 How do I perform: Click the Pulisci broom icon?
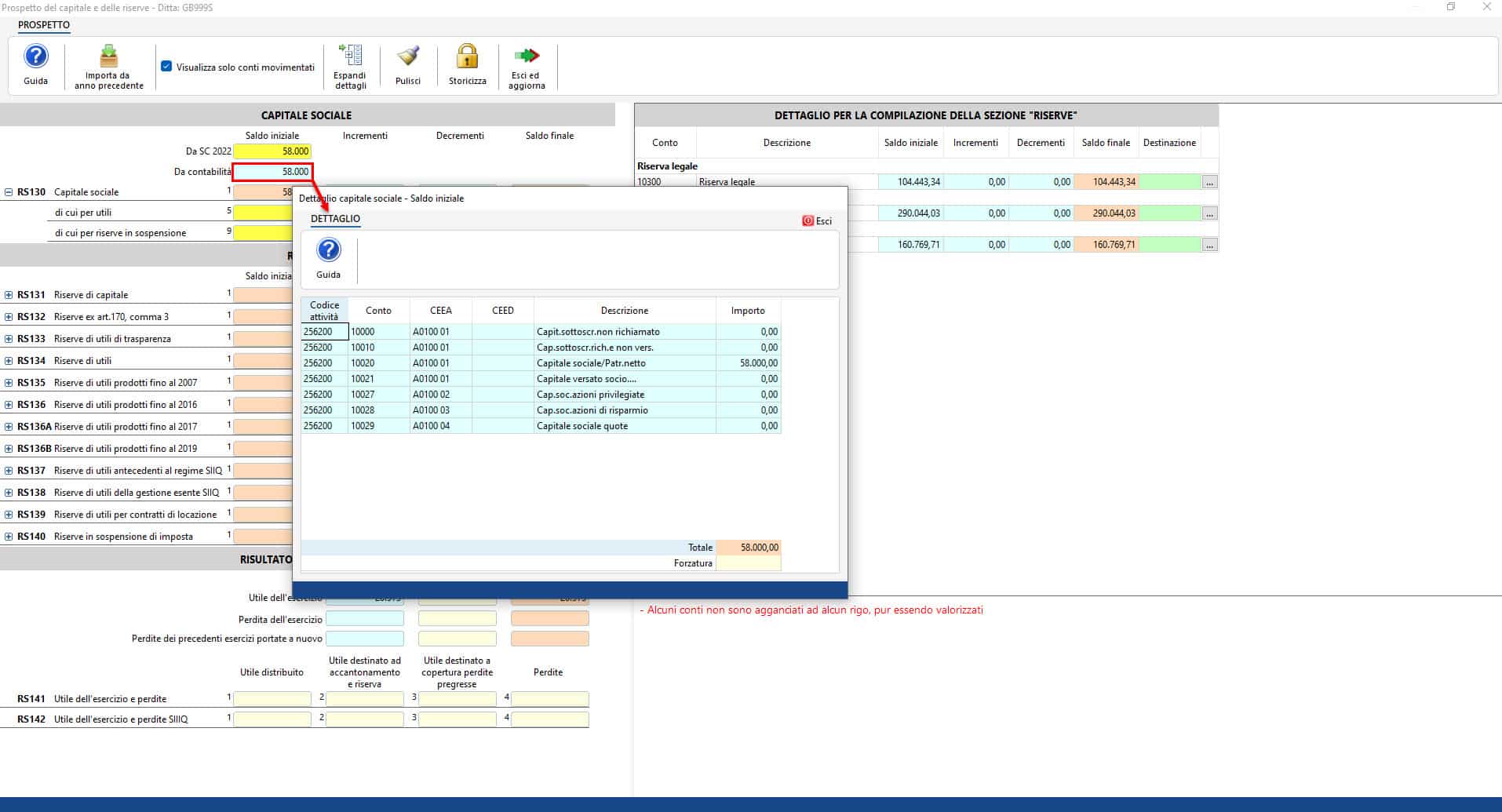click(x=407, y=56)
